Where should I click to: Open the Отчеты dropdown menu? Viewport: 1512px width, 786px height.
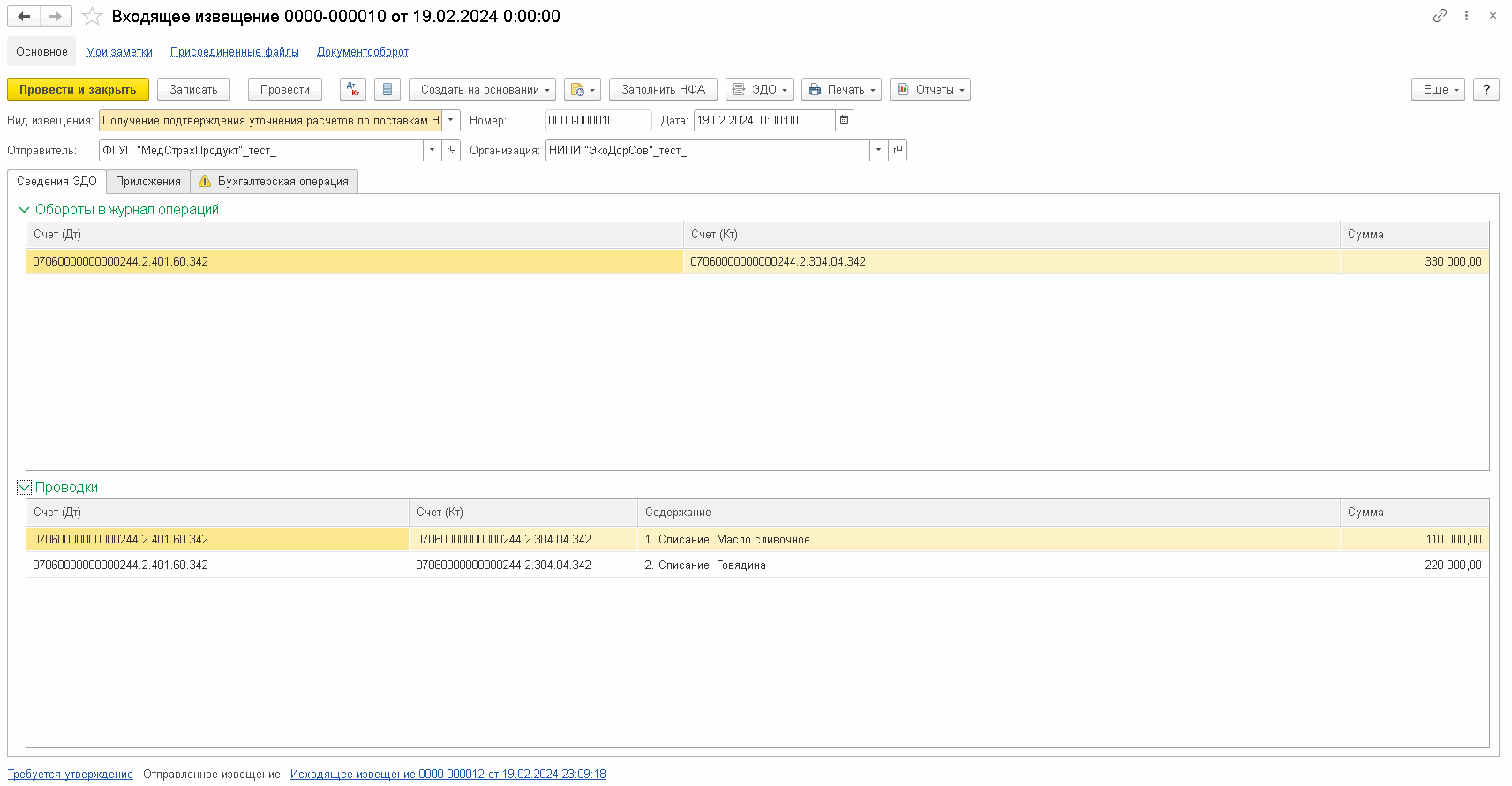click(930, 89)
